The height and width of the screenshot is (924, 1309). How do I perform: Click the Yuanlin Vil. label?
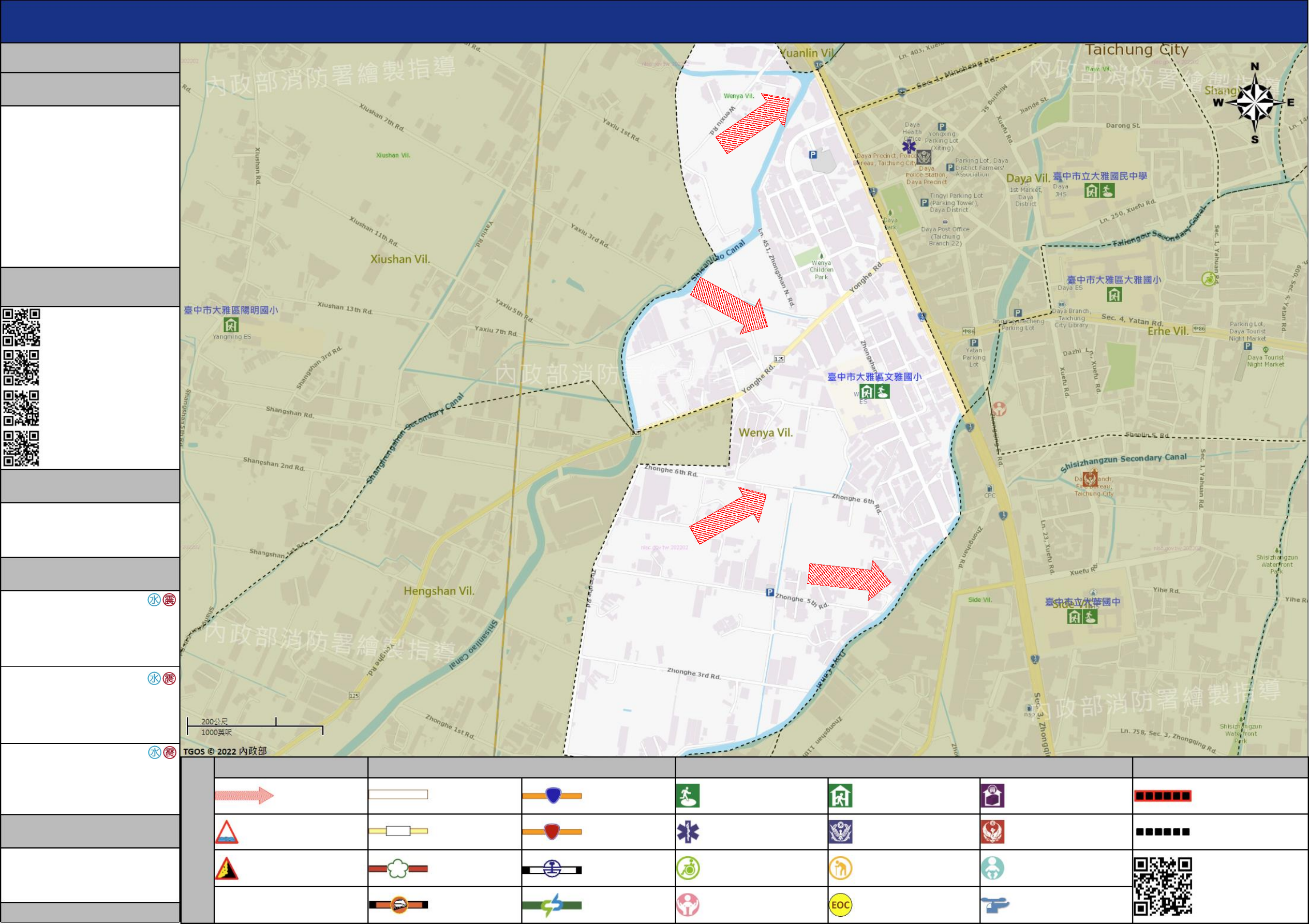pyautogui.click(x=809, y=53)
